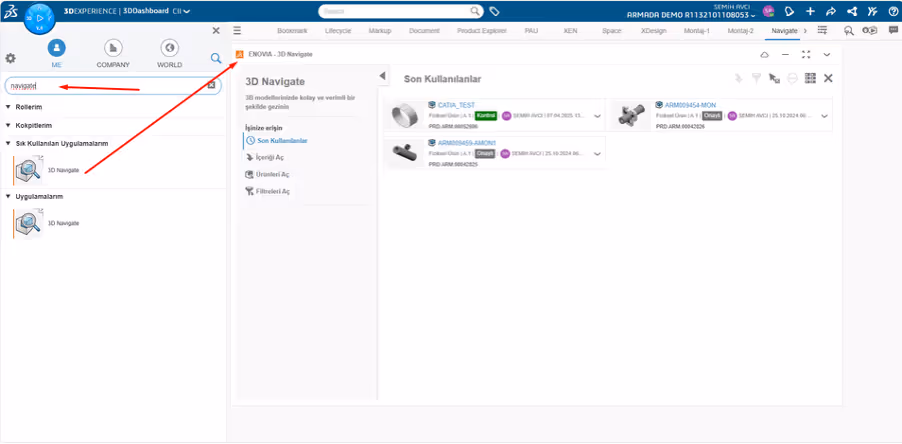Open settings gear in compass panel
The image size is (902, 444).
click(10, 58)
